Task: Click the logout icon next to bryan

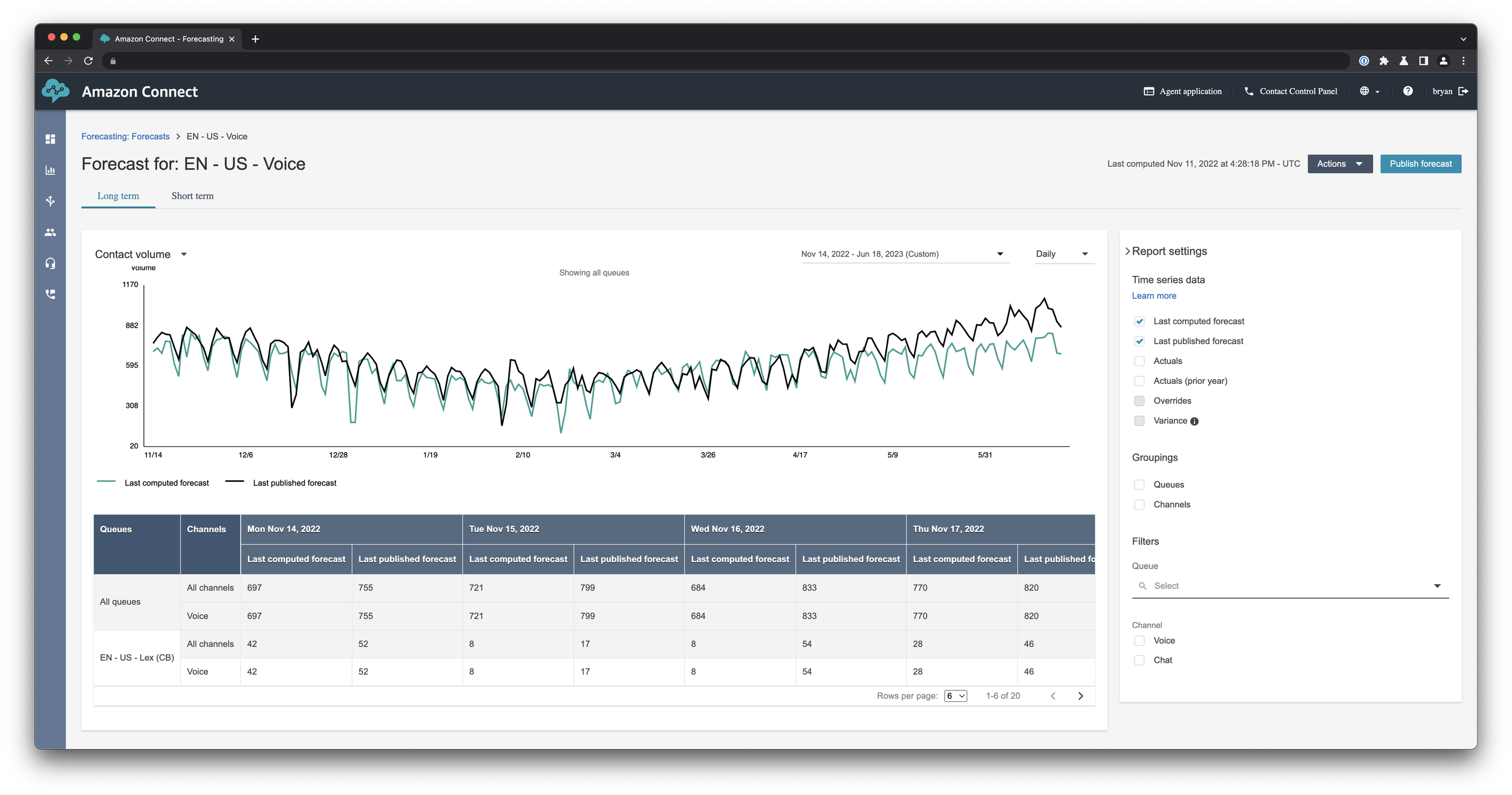Action: [1463, 91]
